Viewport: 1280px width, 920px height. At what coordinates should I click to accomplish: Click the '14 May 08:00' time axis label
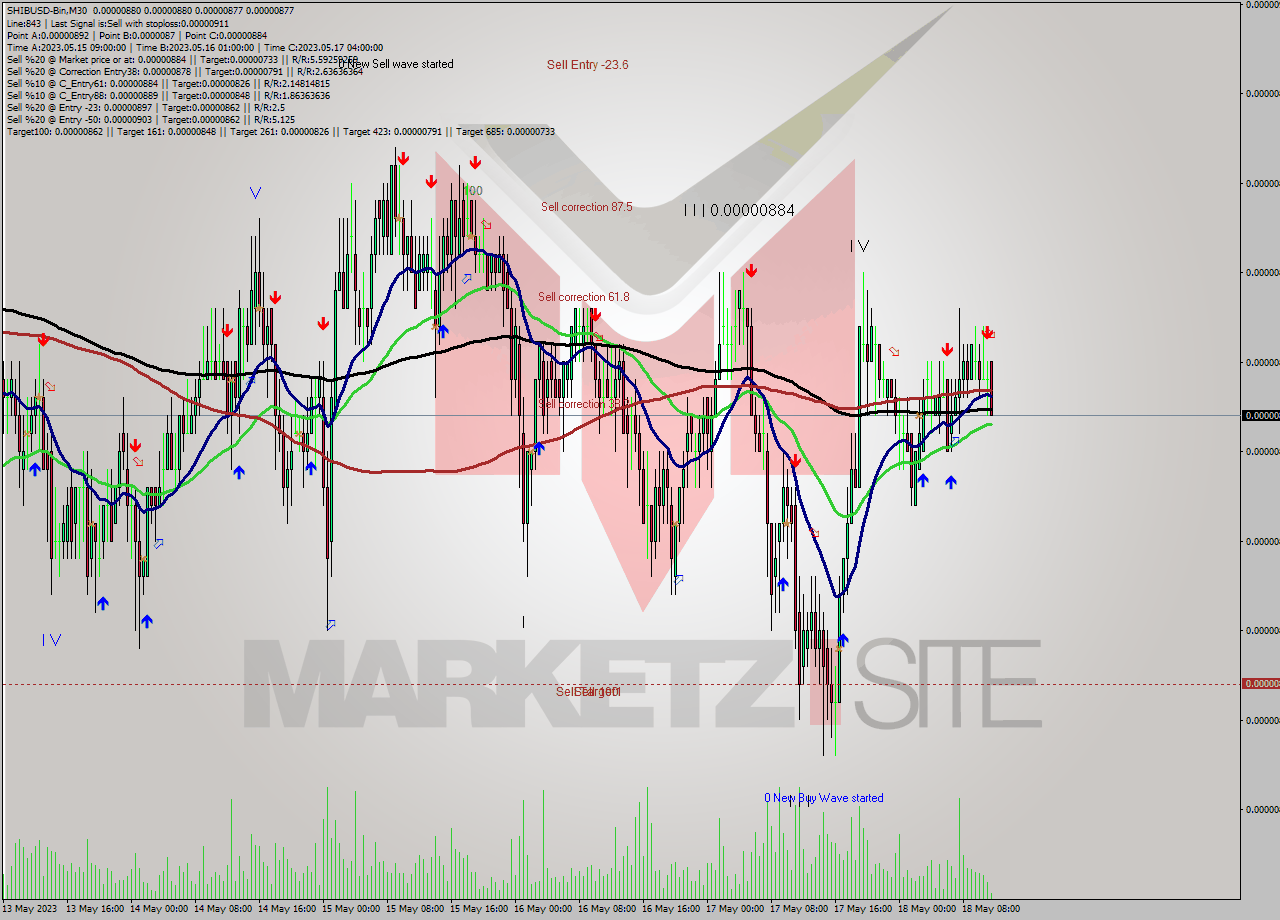(x=222, y=909)
